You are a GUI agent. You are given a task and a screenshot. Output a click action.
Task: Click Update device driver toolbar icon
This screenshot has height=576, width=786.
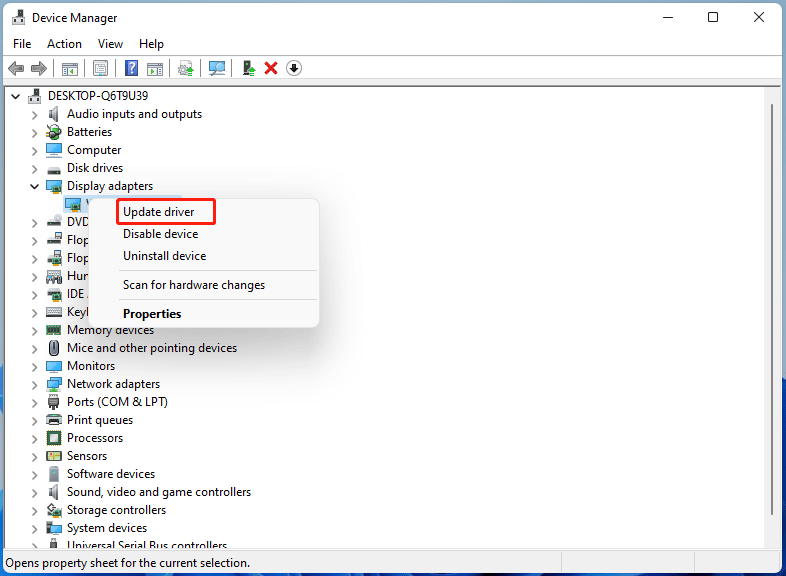(185, 68)
